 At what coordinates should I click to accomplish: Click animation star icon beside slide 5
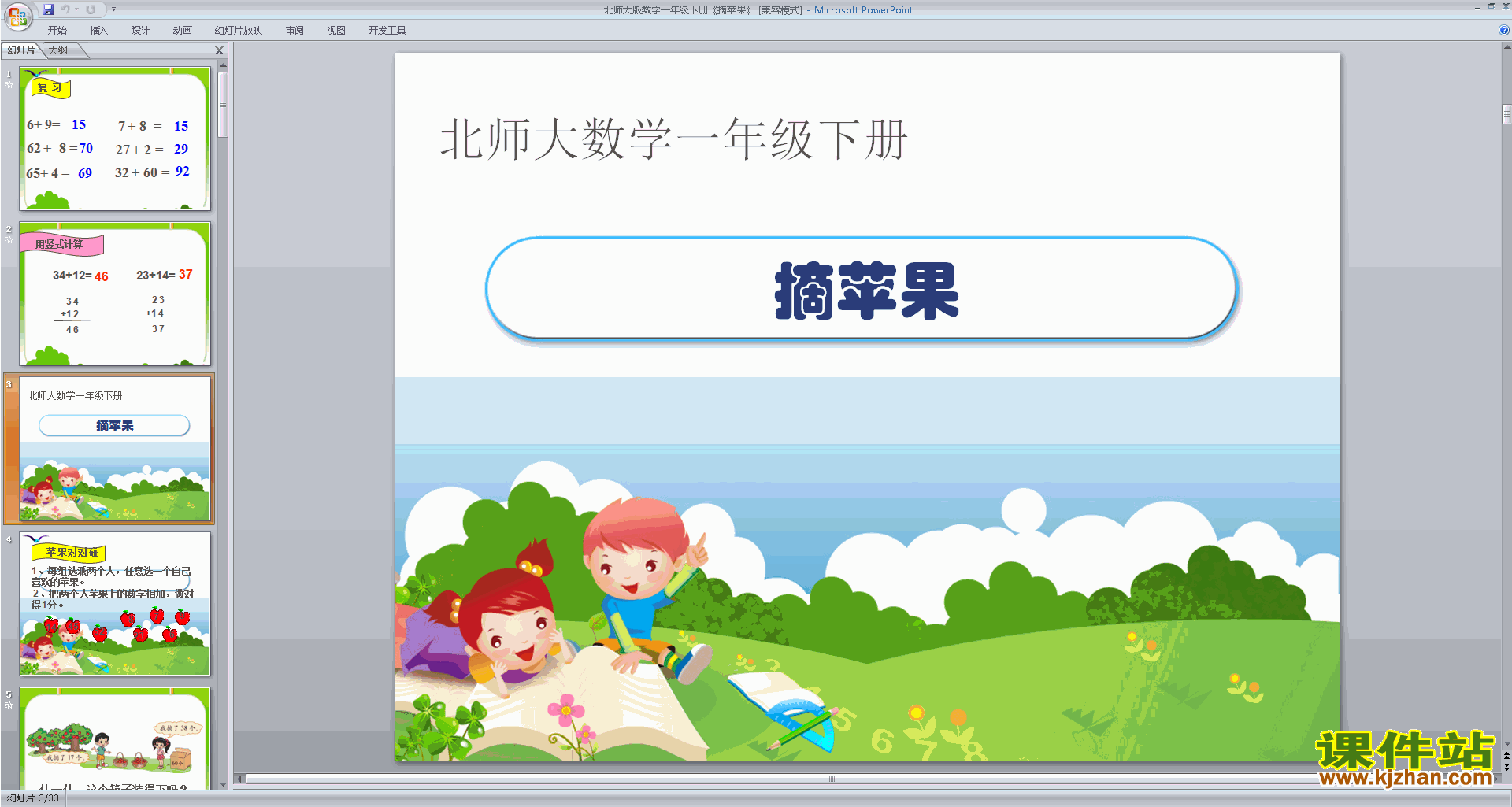point(9,705)
